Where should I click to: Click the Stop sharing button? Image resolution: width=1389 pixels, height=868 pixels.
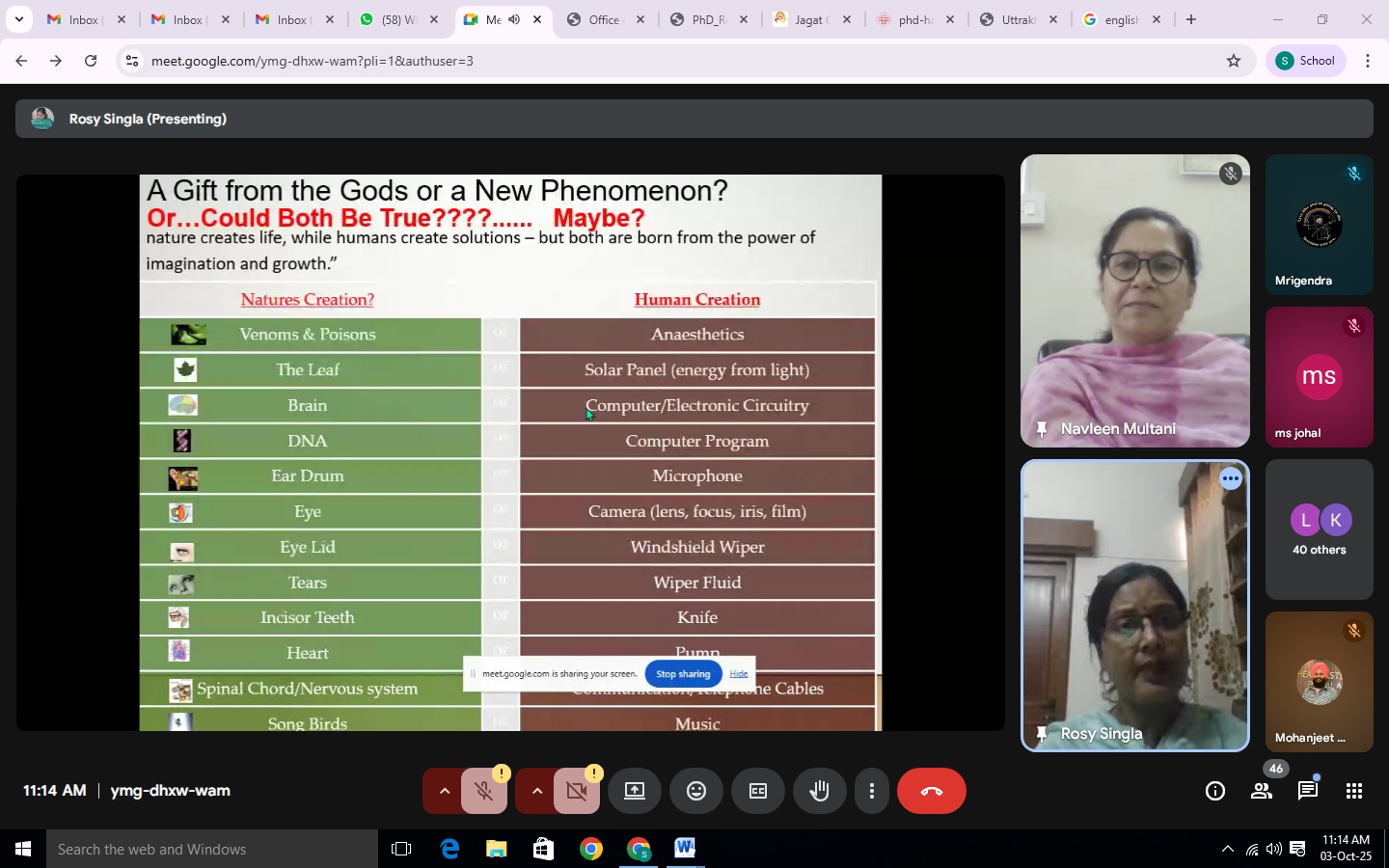click(683, 674)
